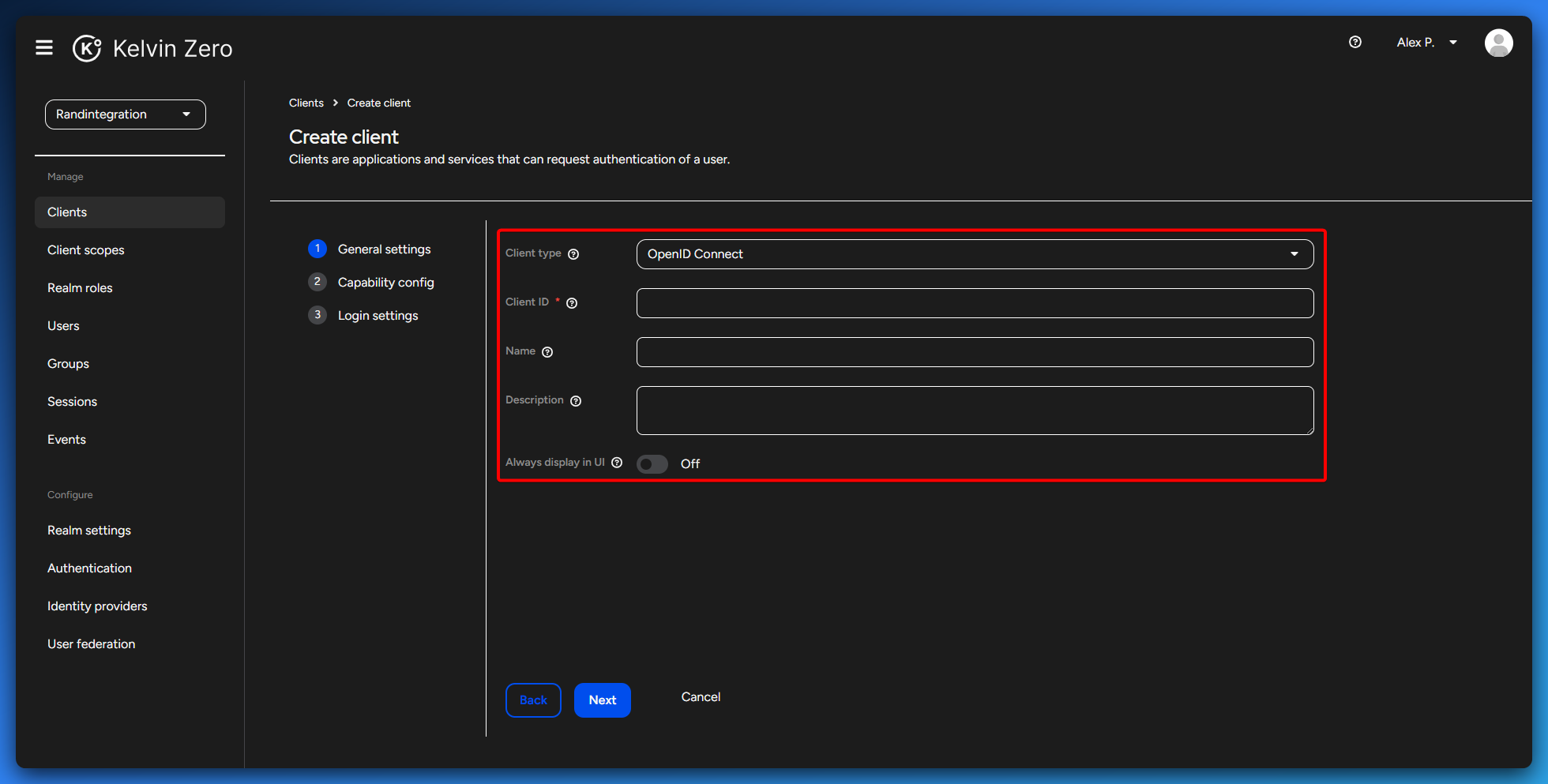Open the Randintegration realm dropdown
This screenshot has width=1548, height=784.
click(x=126, y=114)
